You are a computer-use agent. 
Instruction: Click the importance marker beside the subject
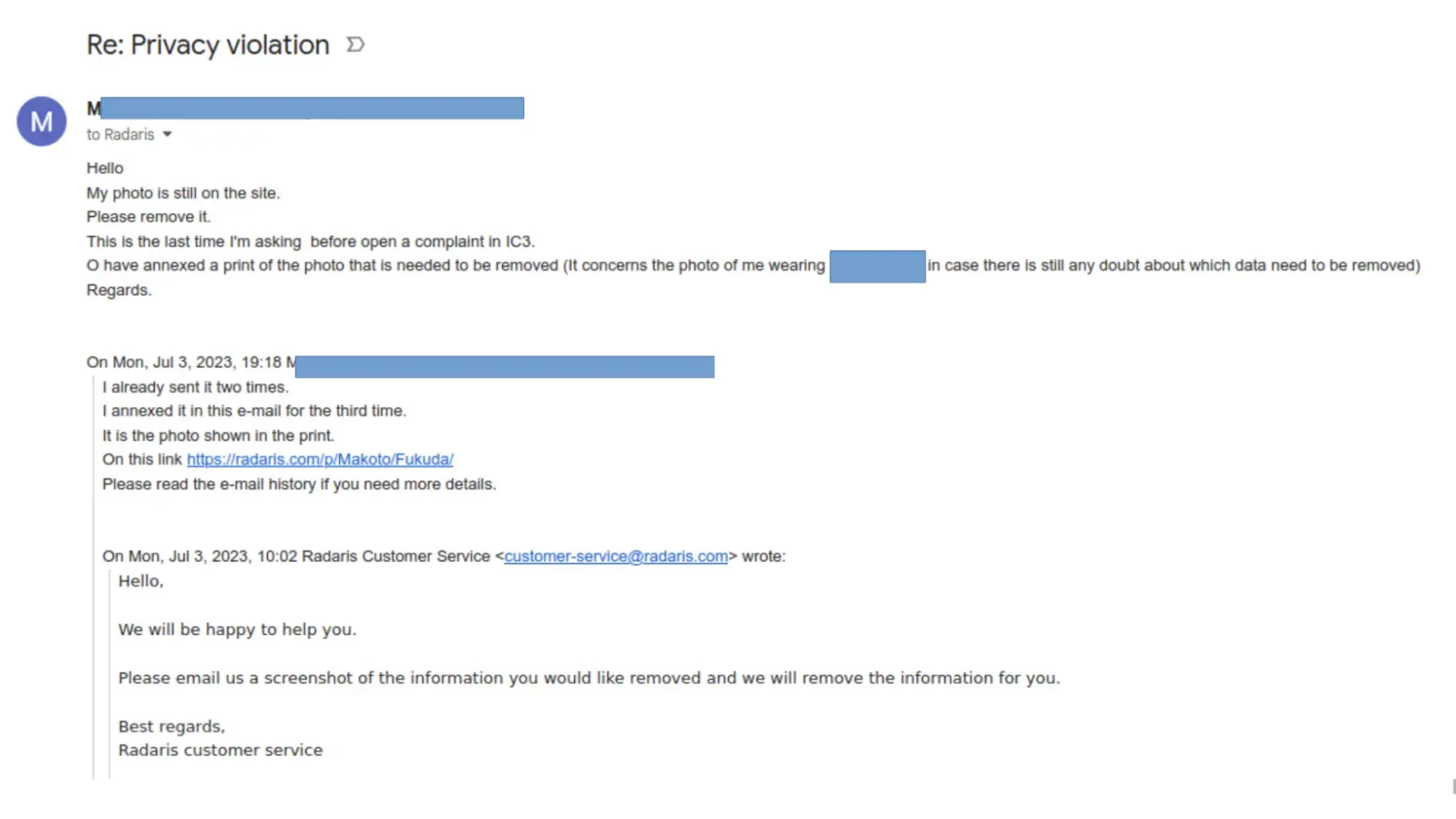355,44
